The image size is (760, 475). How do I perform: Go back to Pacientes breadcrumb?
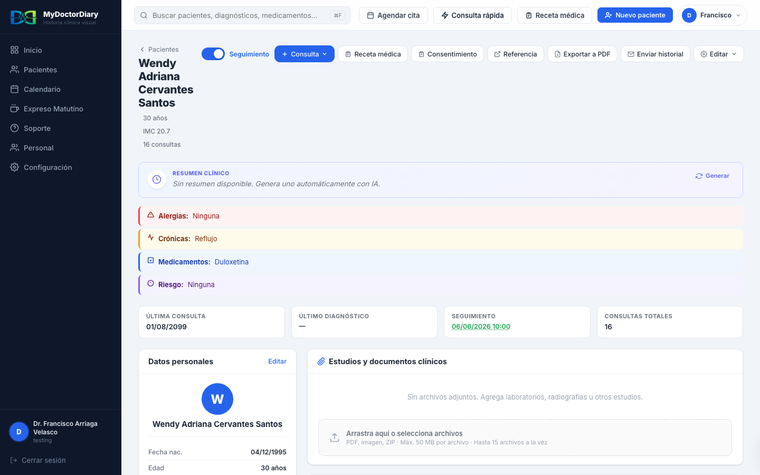159,49
